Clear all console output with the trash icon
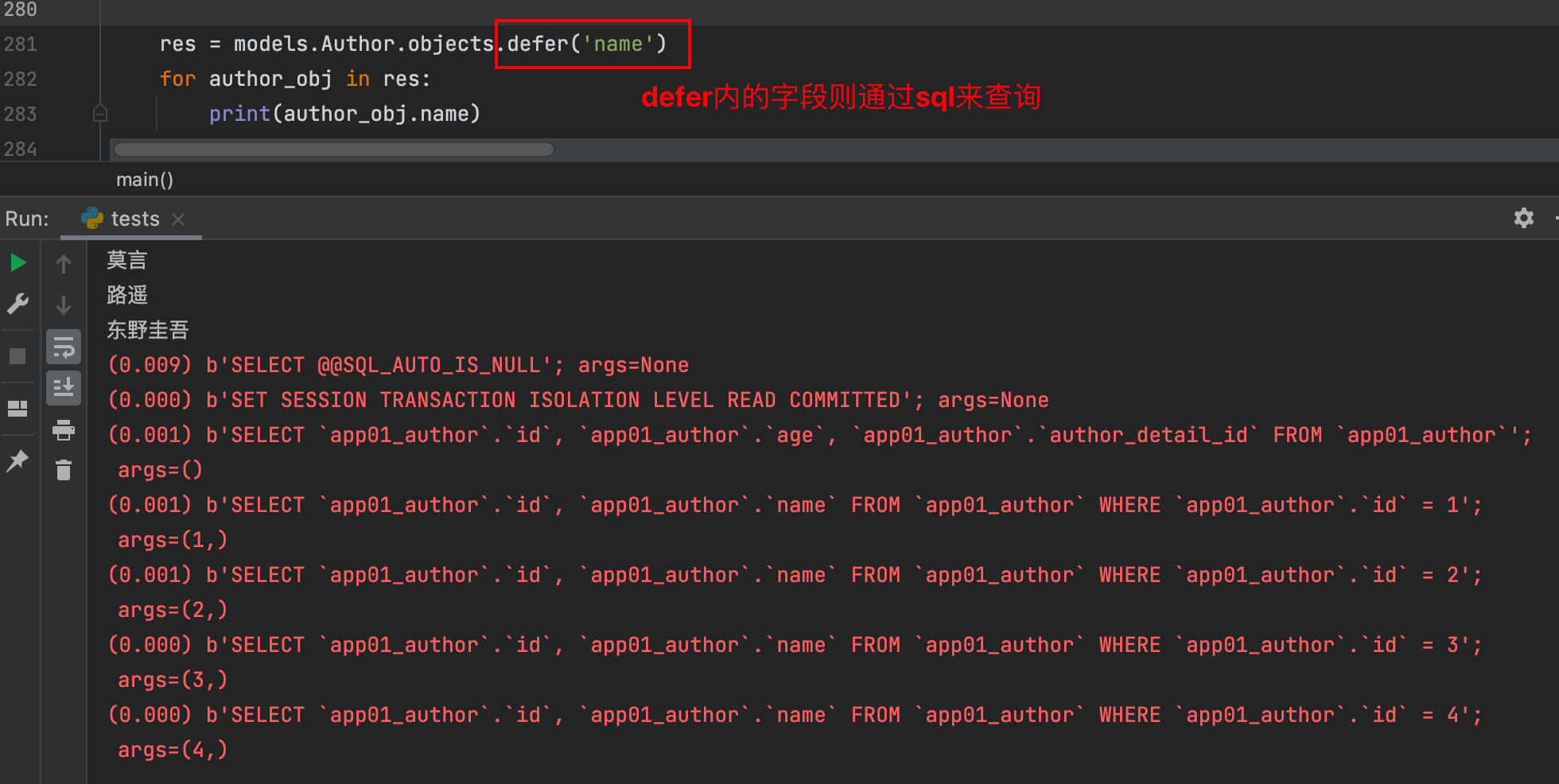 [64, 471]
